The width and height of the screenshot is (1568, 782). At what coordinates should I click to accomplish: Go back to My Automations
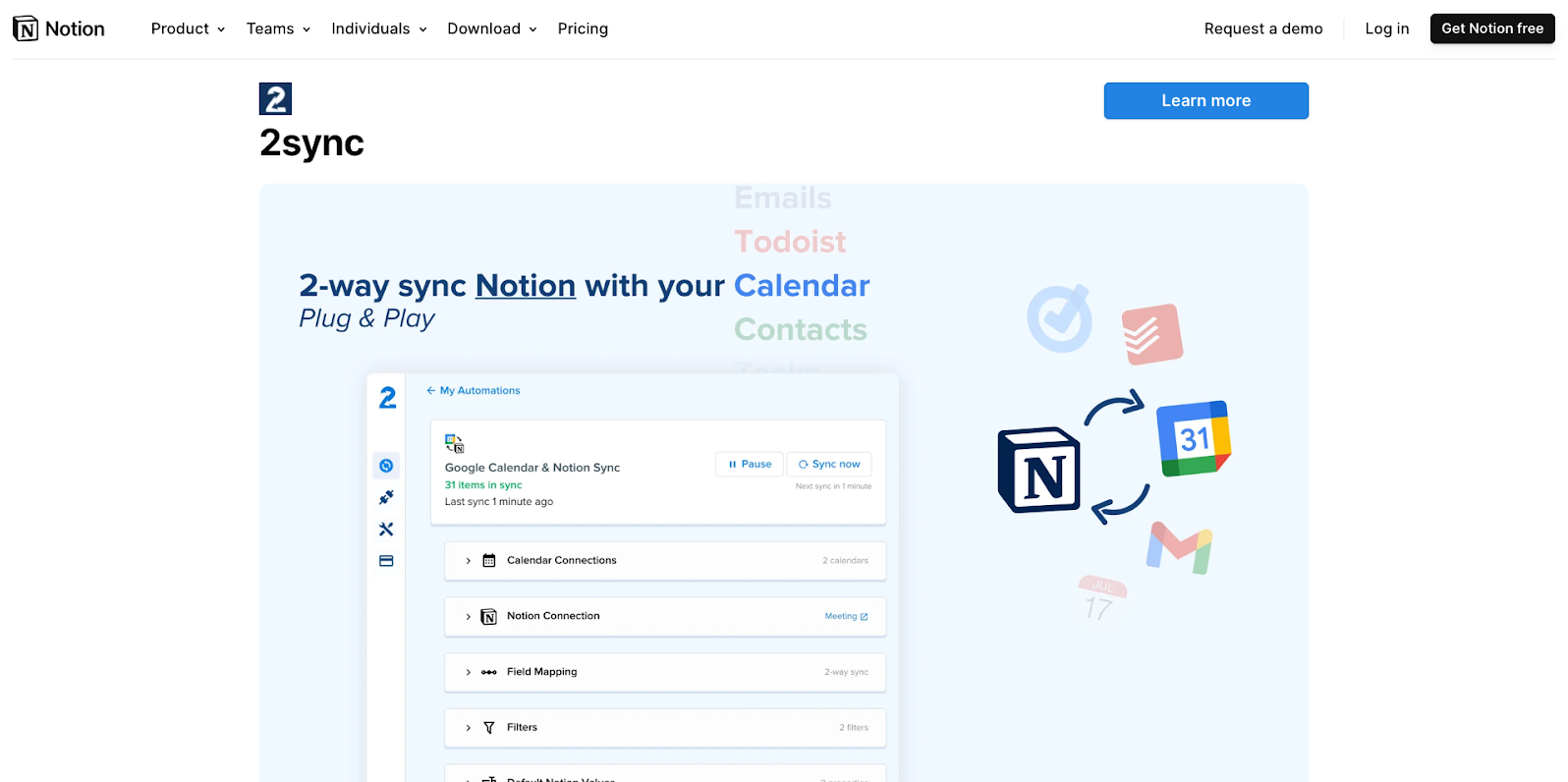(474, 390)
